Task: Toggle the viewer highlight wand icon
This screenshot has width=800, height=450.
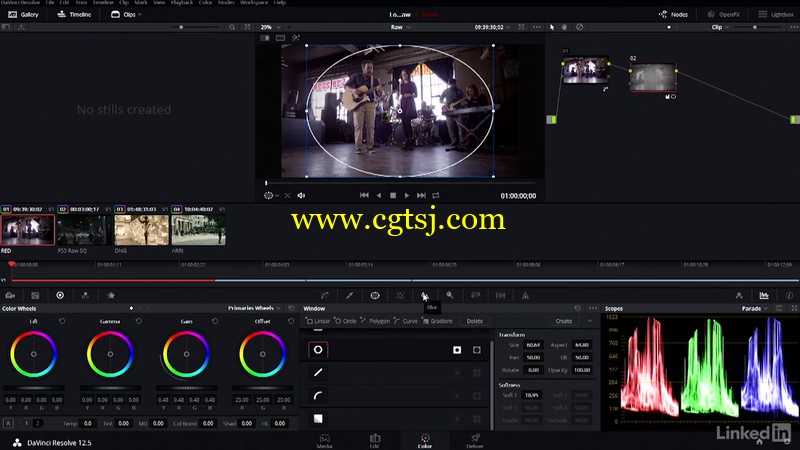Action: 295,38
